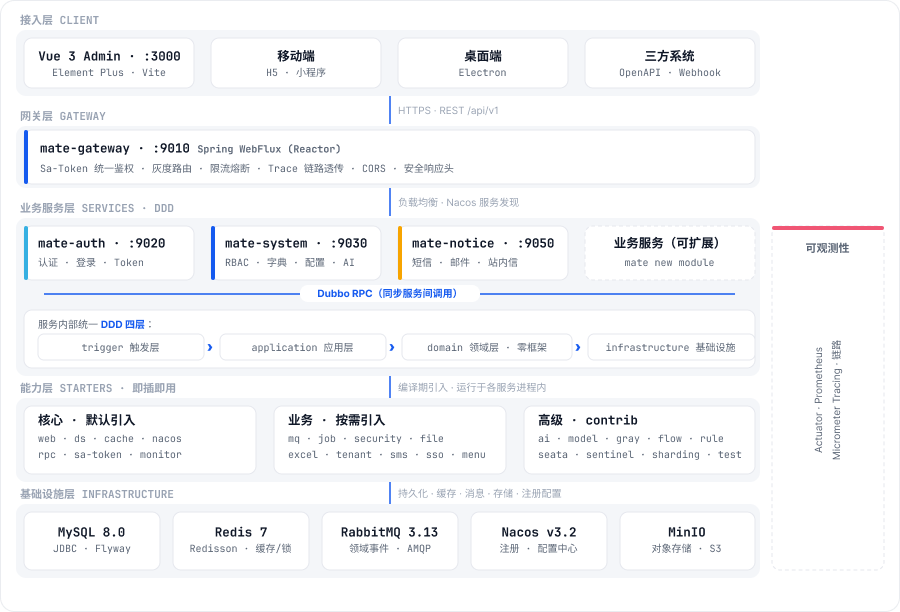Image resolution: width=900 pixels, height=612 pixels.
Task: Click the ai · model · gray · flow · rule line
Action: [631, 439]
